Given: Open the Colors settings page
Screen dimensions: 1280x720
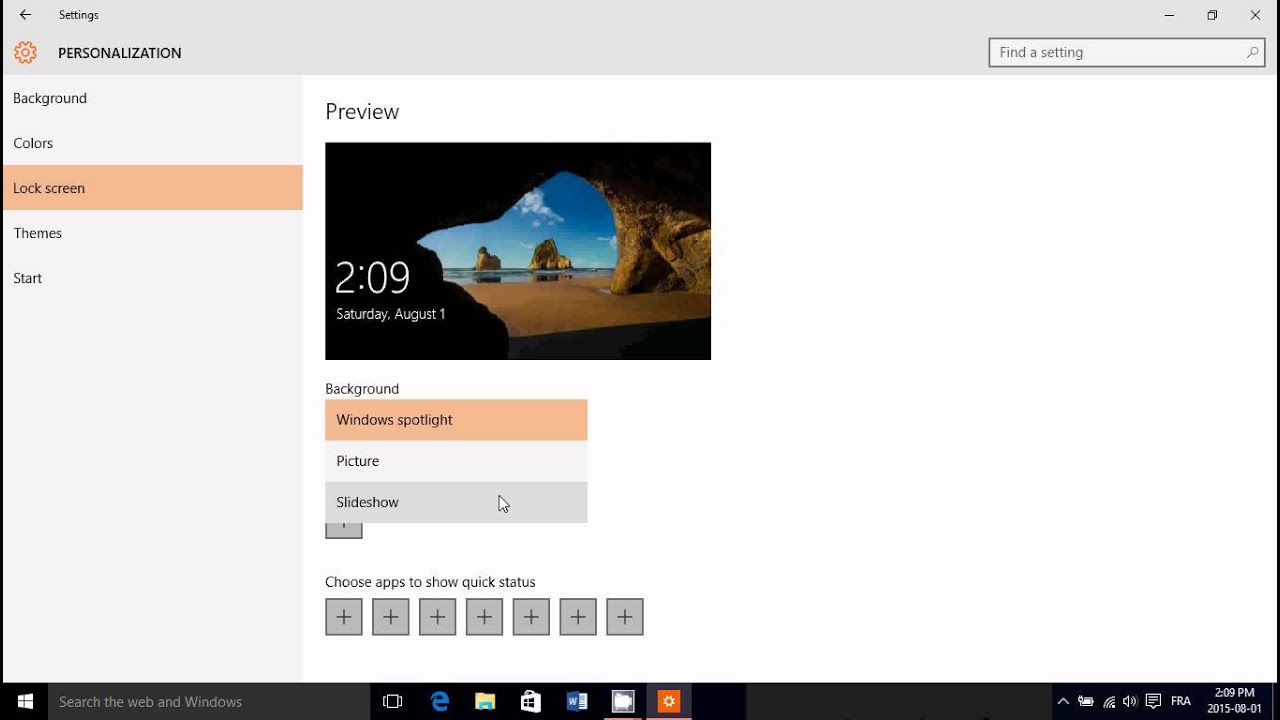Looking at the screenshot, I should click(152, 143).
